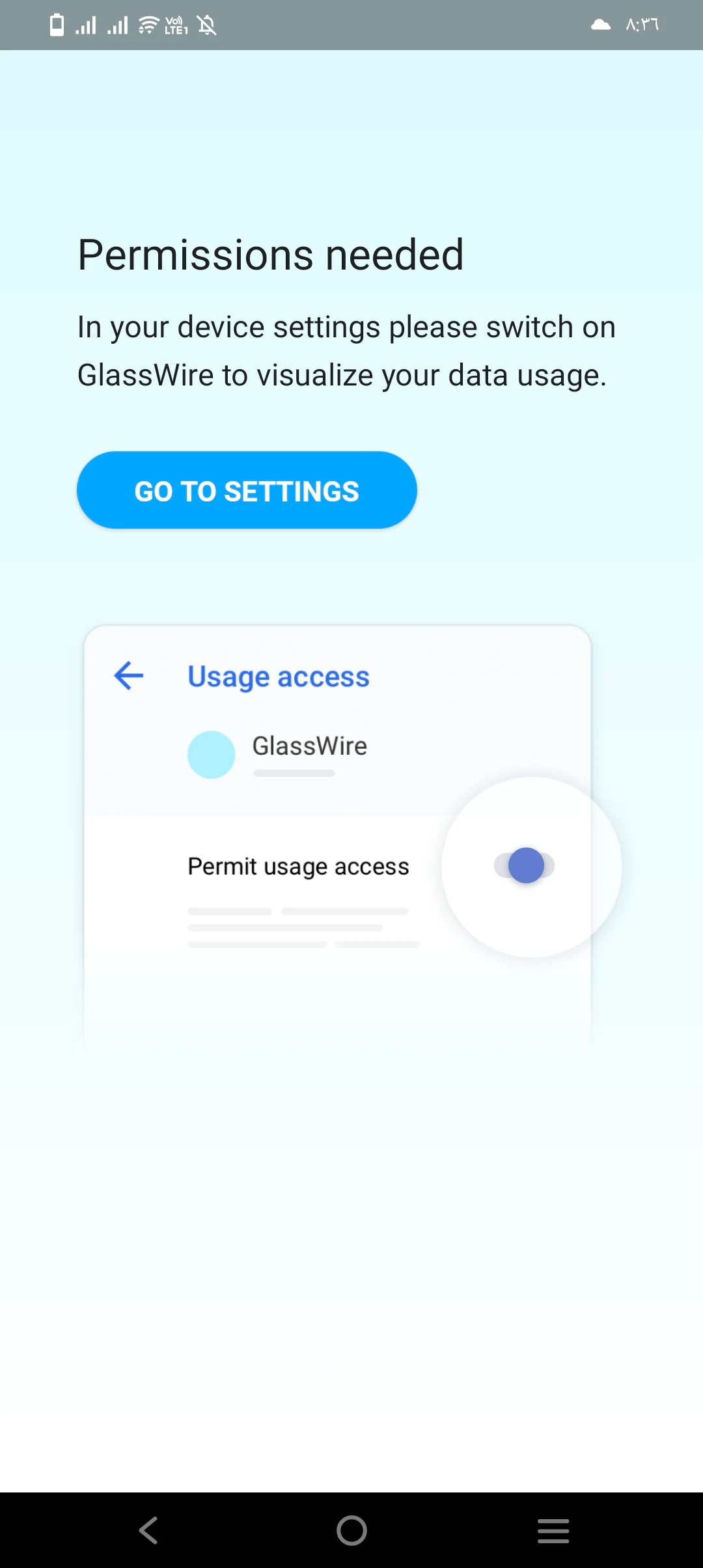Viewport: 703px width, 1568px height.
Task: Tap the battery icon in status bar
Action: tap(57, 25)
